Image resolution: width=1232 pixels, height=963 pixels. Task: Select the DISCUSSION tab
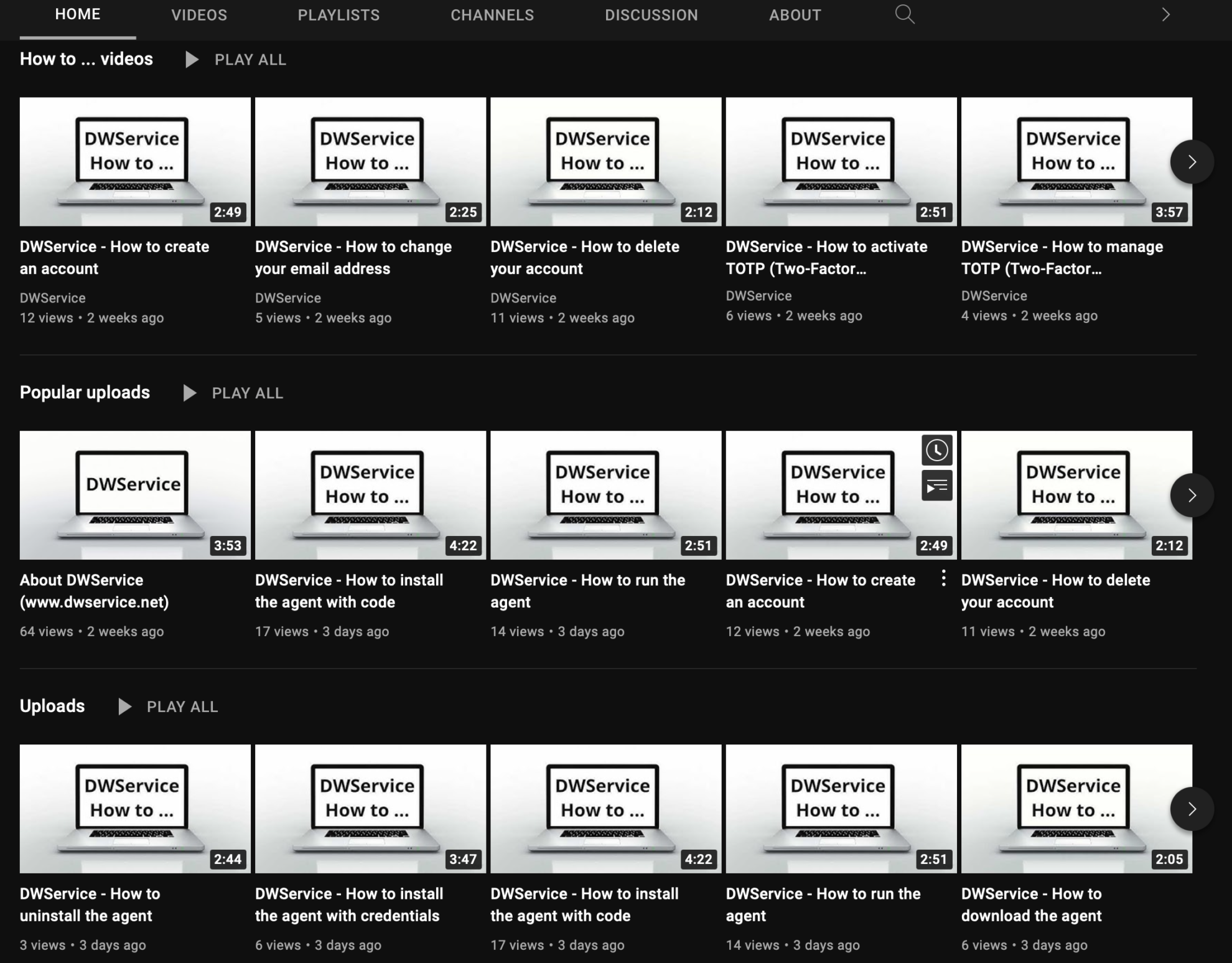[651, 14]
